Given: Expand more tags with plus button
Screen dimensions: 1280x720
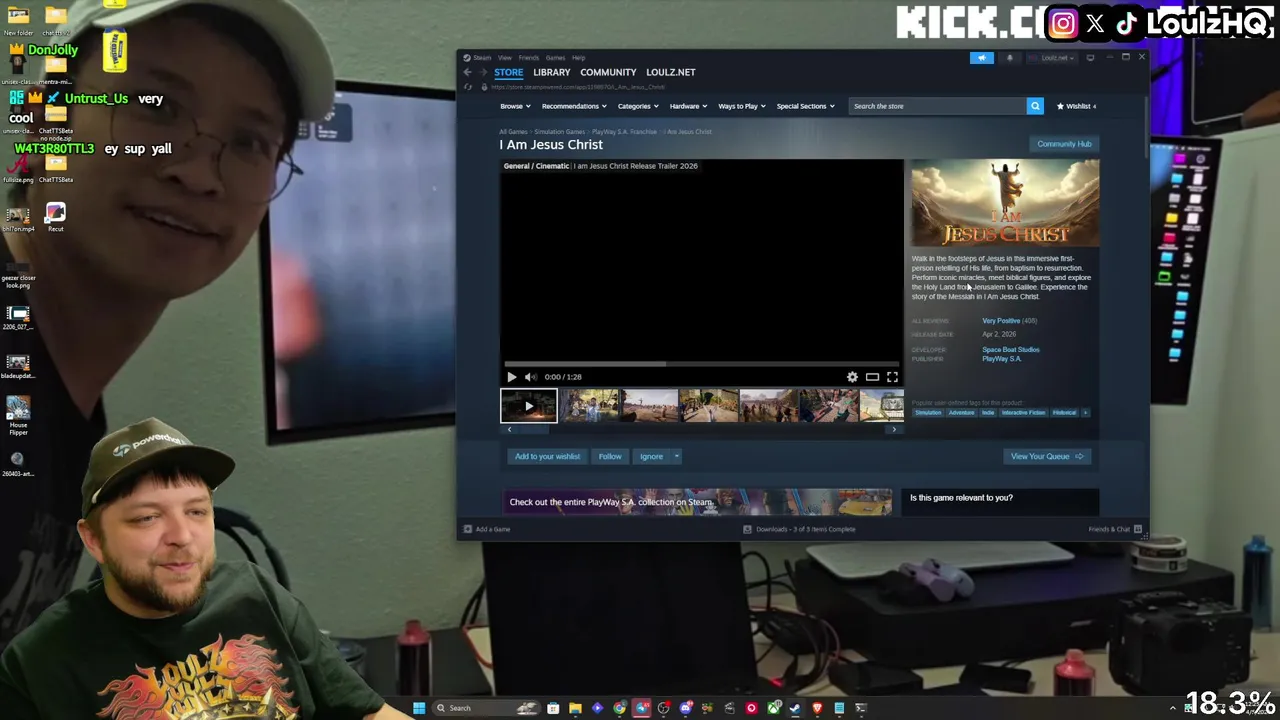Looking at the screenshot, I should pyautogui.click(x=1085, y=412).
